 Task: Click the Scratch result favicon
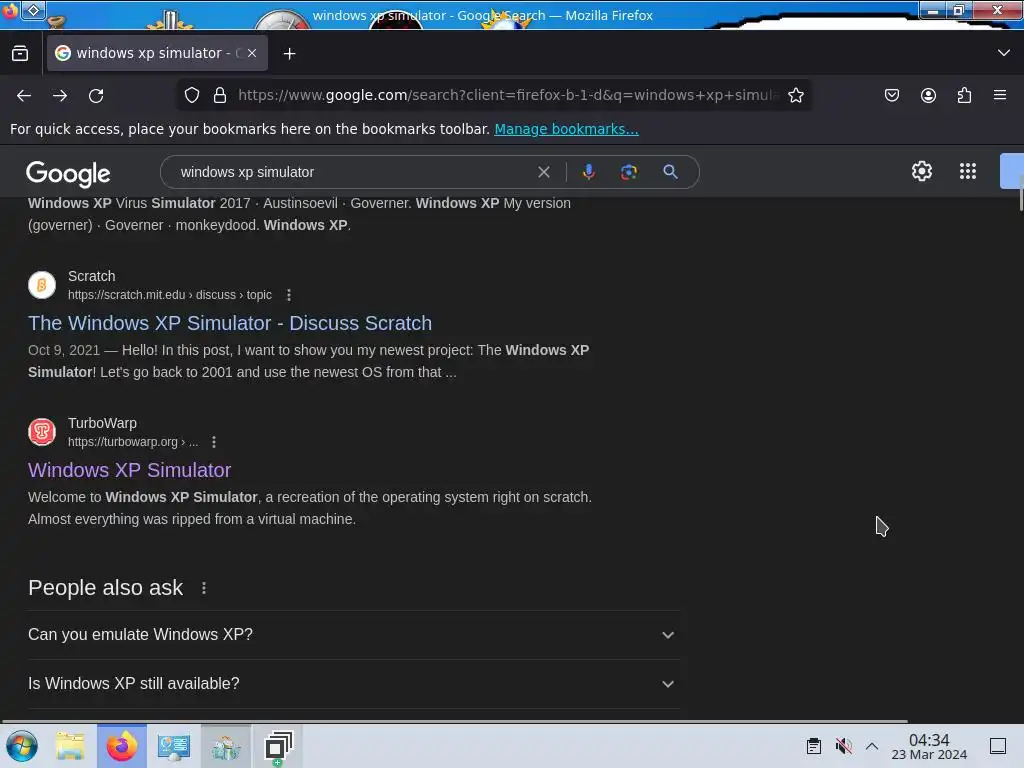click(42, 285)
